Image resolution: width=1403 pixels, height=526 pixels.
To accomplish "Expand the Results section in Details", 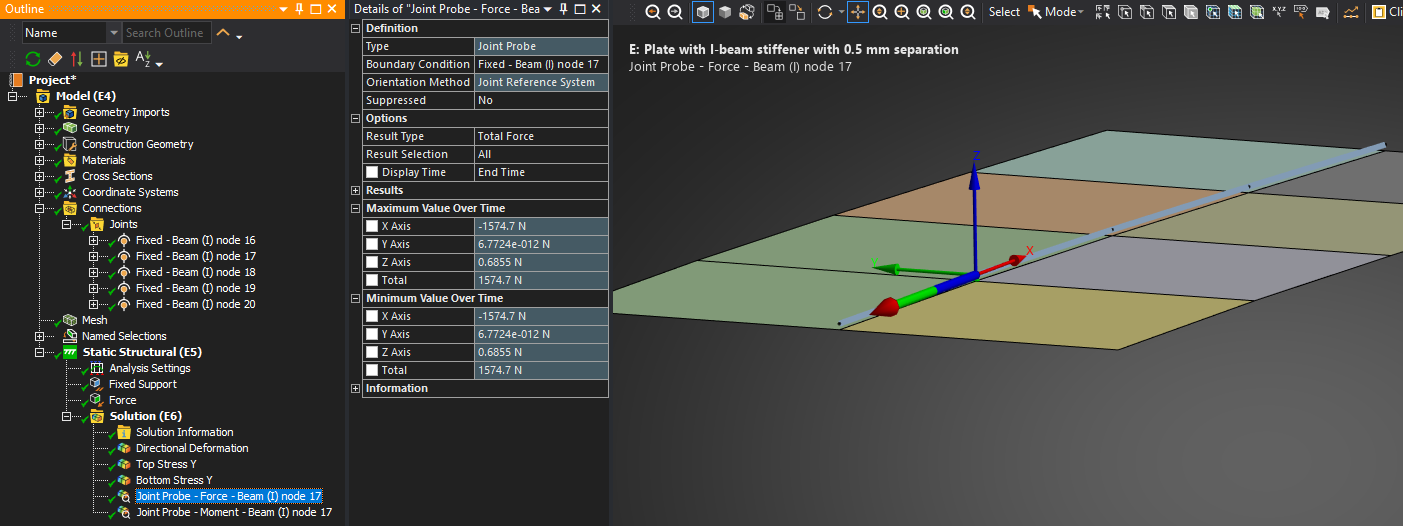I will (x=356, y=191).
